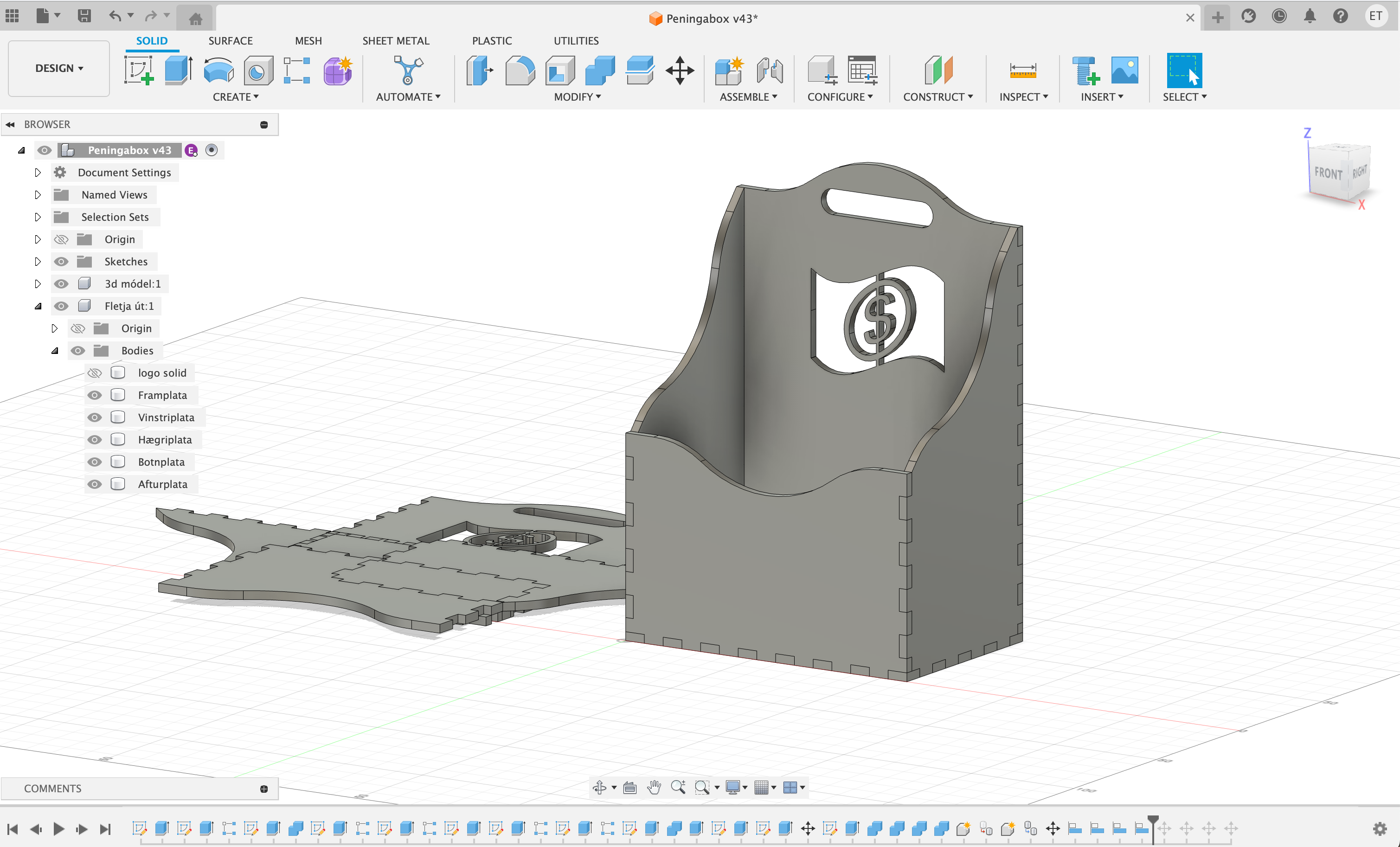Viewport: 1400px width, 847px height.
Task: Expand the Selection Sets node
Action: point(38,217)
